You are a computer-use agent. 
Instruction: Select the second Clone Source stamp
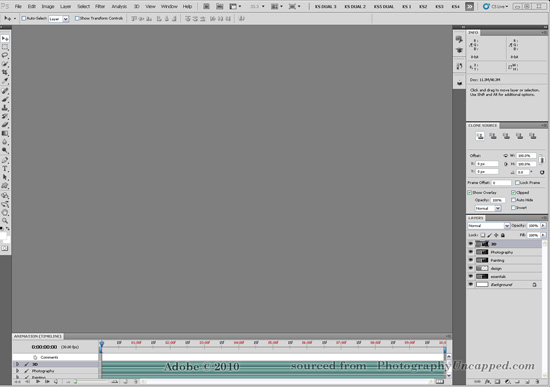(493, 136)
